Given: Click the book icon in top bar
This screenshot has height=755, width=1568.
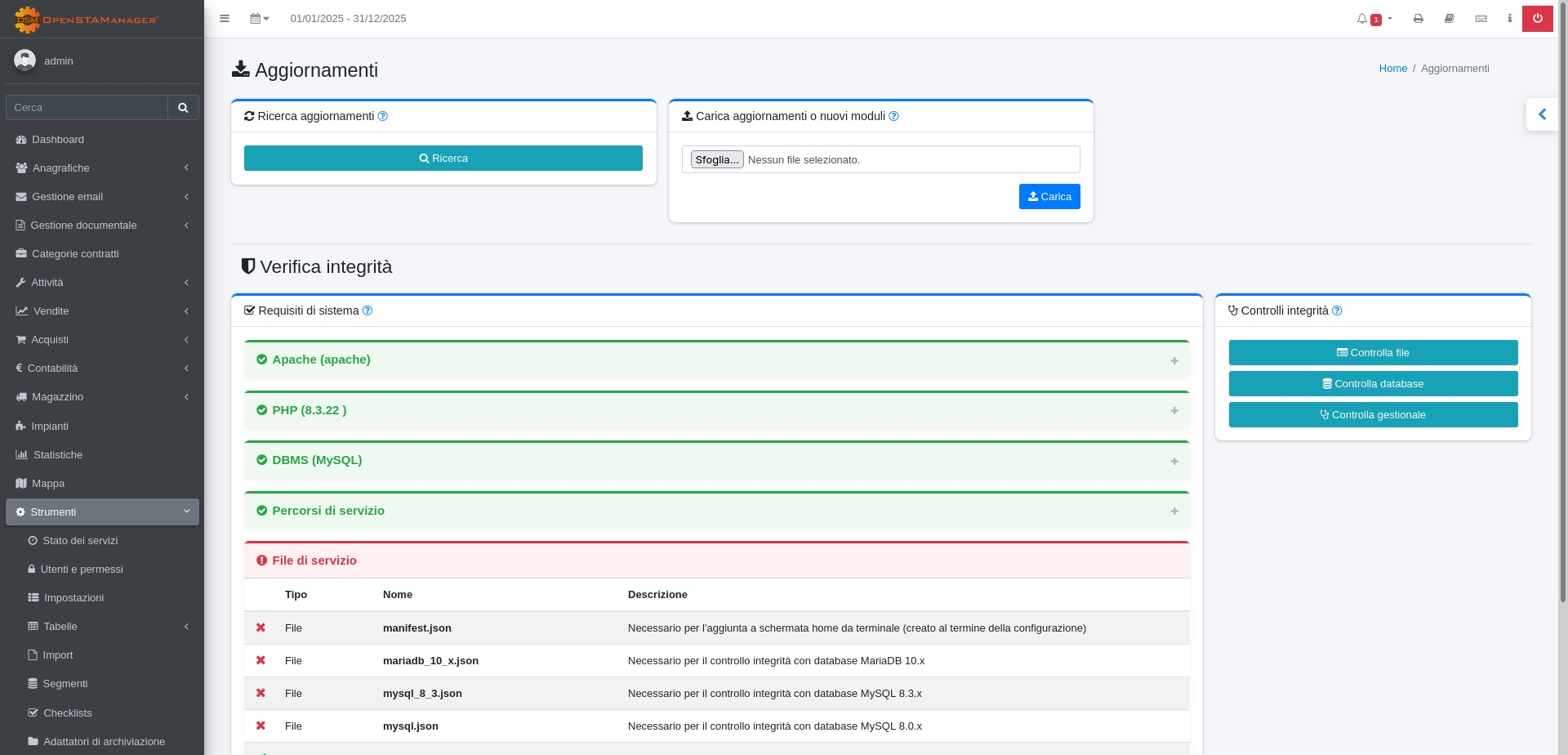Looking at the screenshot, I should (1449, 19).
